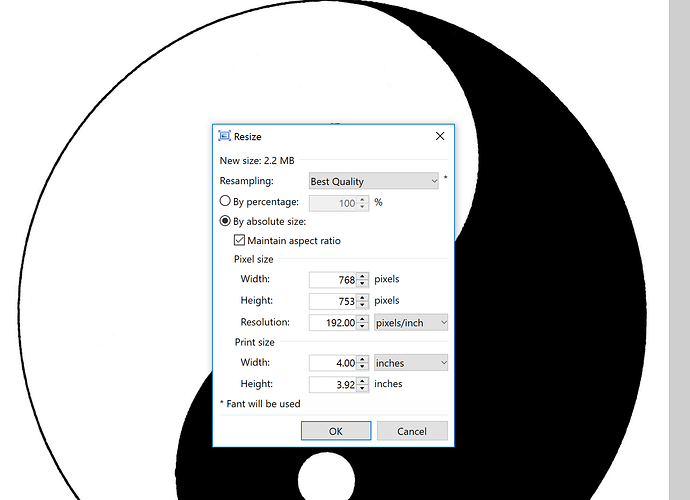Click the print Height field showing 3.92
Viewport: 690px width, 500px height.
pyautogui.click(x=333, y=385)
